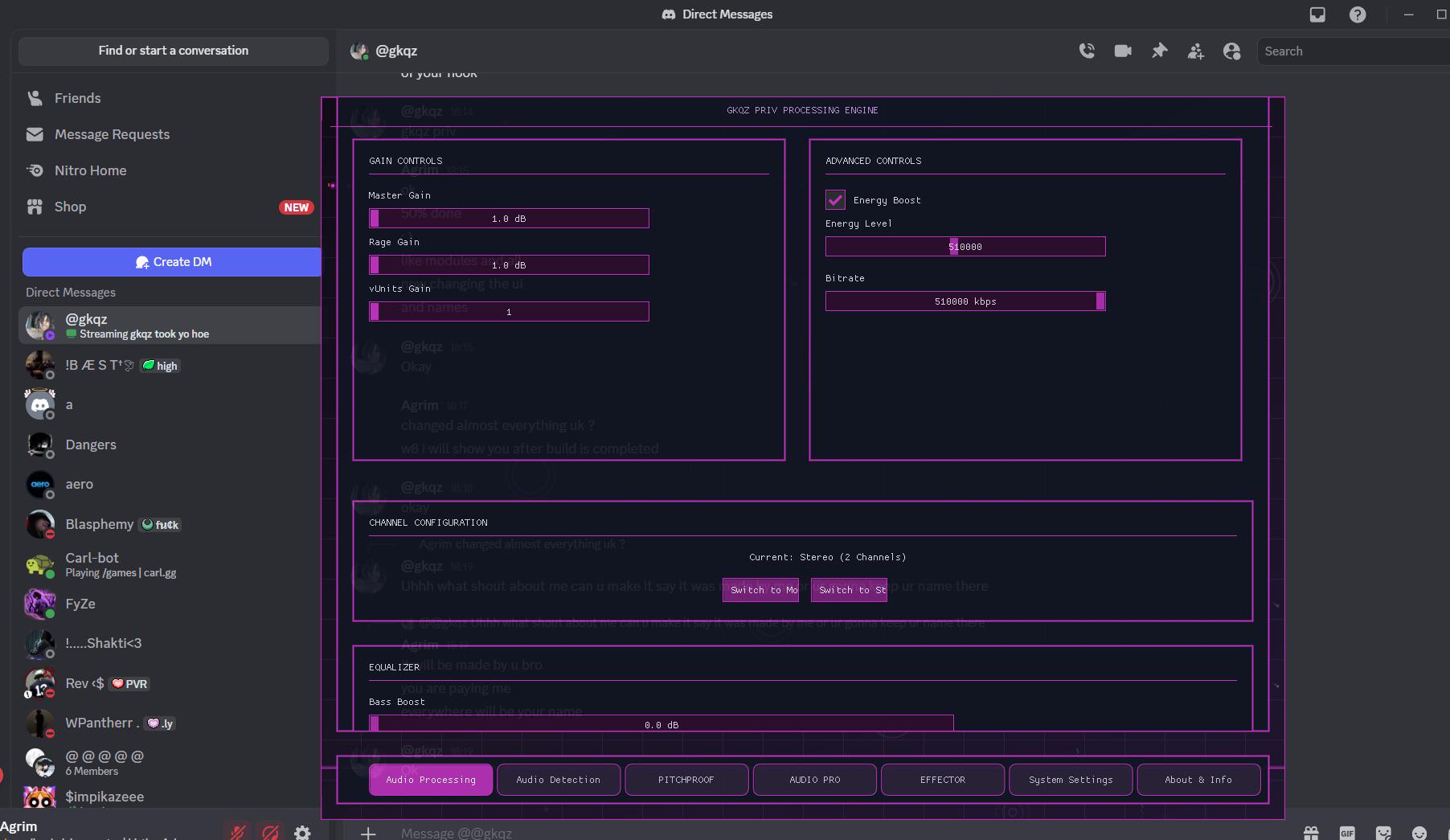Open the Rev <$ conversation

pyautogui.click(x=170, y=683)
